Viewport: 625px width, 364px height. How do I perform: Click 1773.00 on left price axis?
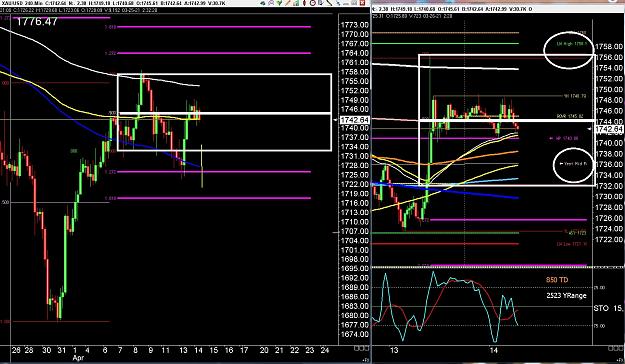coord(354,25)
